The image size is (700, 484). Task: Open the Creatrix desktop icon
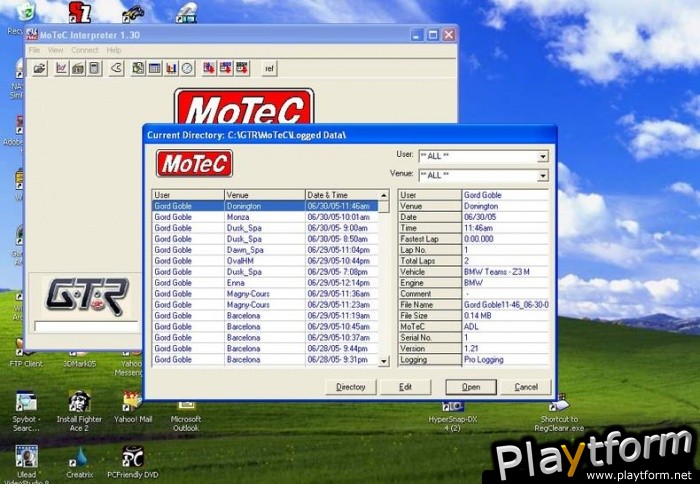(x=80, y=463)
